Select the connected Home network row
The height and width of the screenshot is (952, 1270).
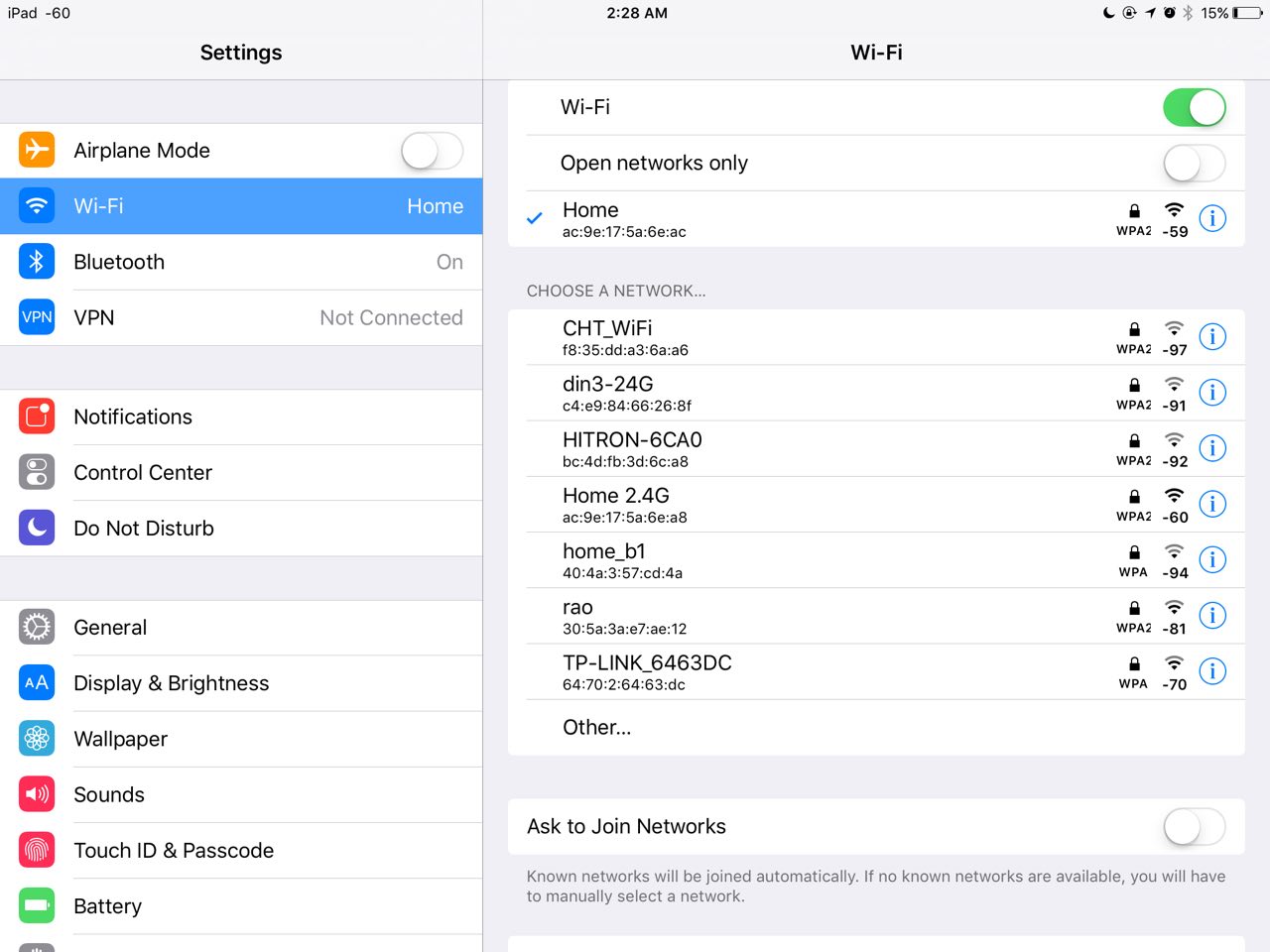tap(876, 218)
